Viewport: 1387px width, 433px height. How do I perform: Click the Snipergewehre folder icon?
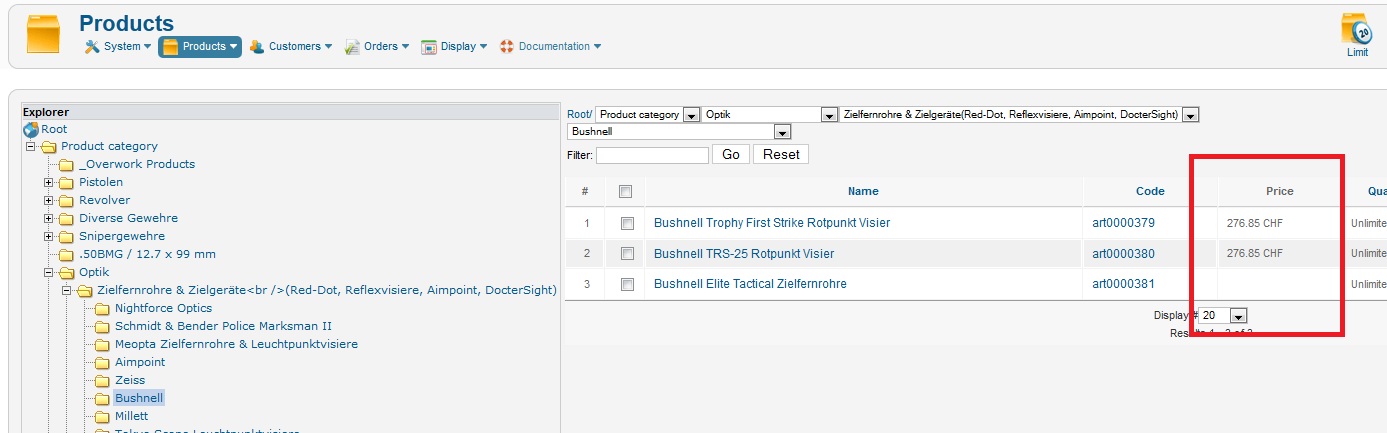[x=67, y=236]
